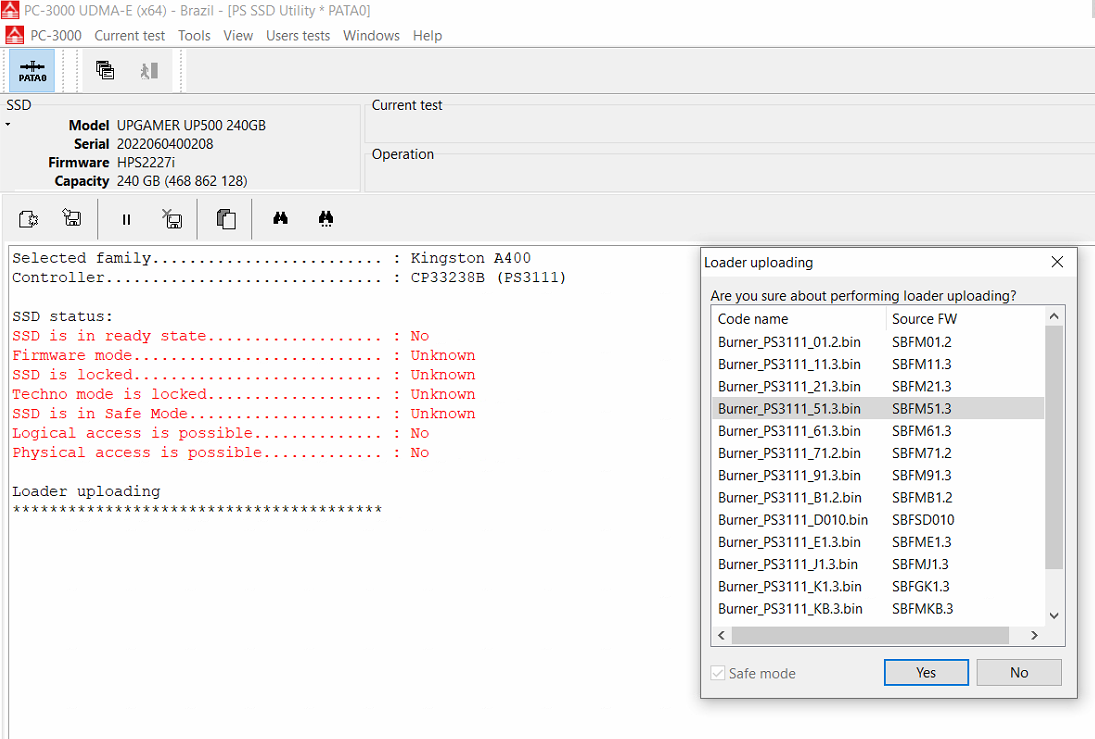
Task: Click the vertical scrollbar thumb in loader list
Action: click(x=1054, y=448)
